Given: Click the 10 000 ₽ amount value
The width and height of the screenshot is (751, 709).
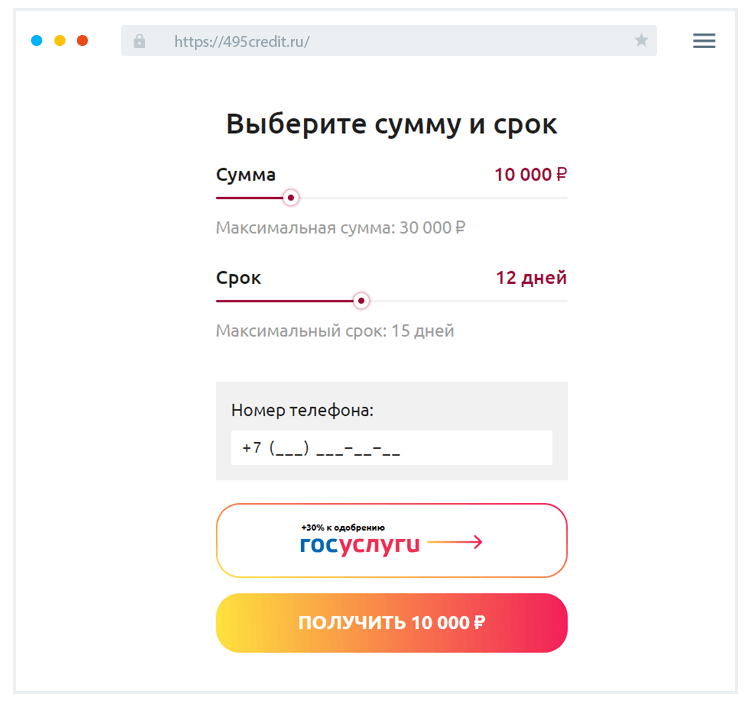Looking at the screenshot, I should [530, 175].
